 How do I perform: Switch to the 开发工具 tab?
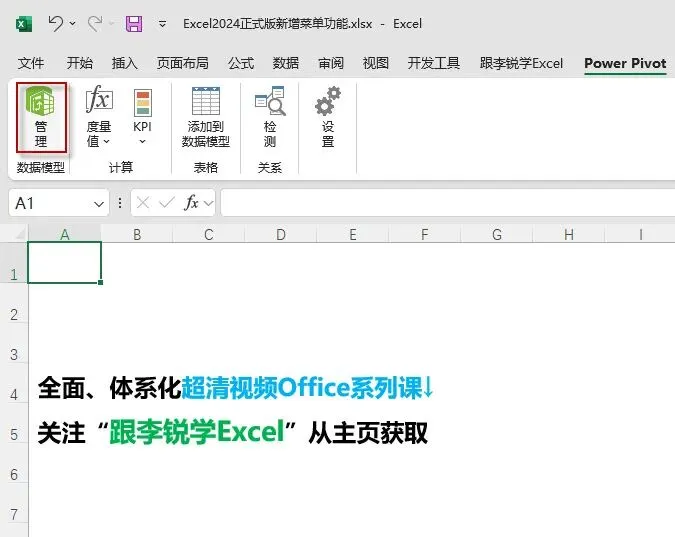(x=433, y=63)
